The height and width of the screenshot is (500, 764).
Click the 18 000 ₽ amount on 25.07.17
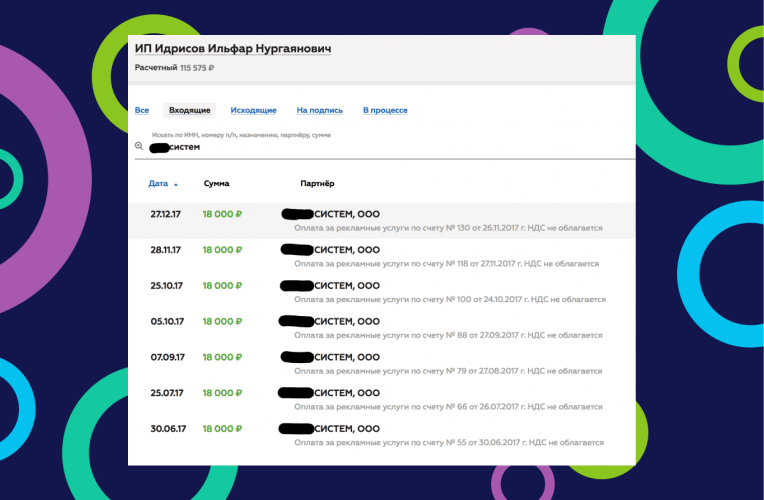tap(222, 393)
